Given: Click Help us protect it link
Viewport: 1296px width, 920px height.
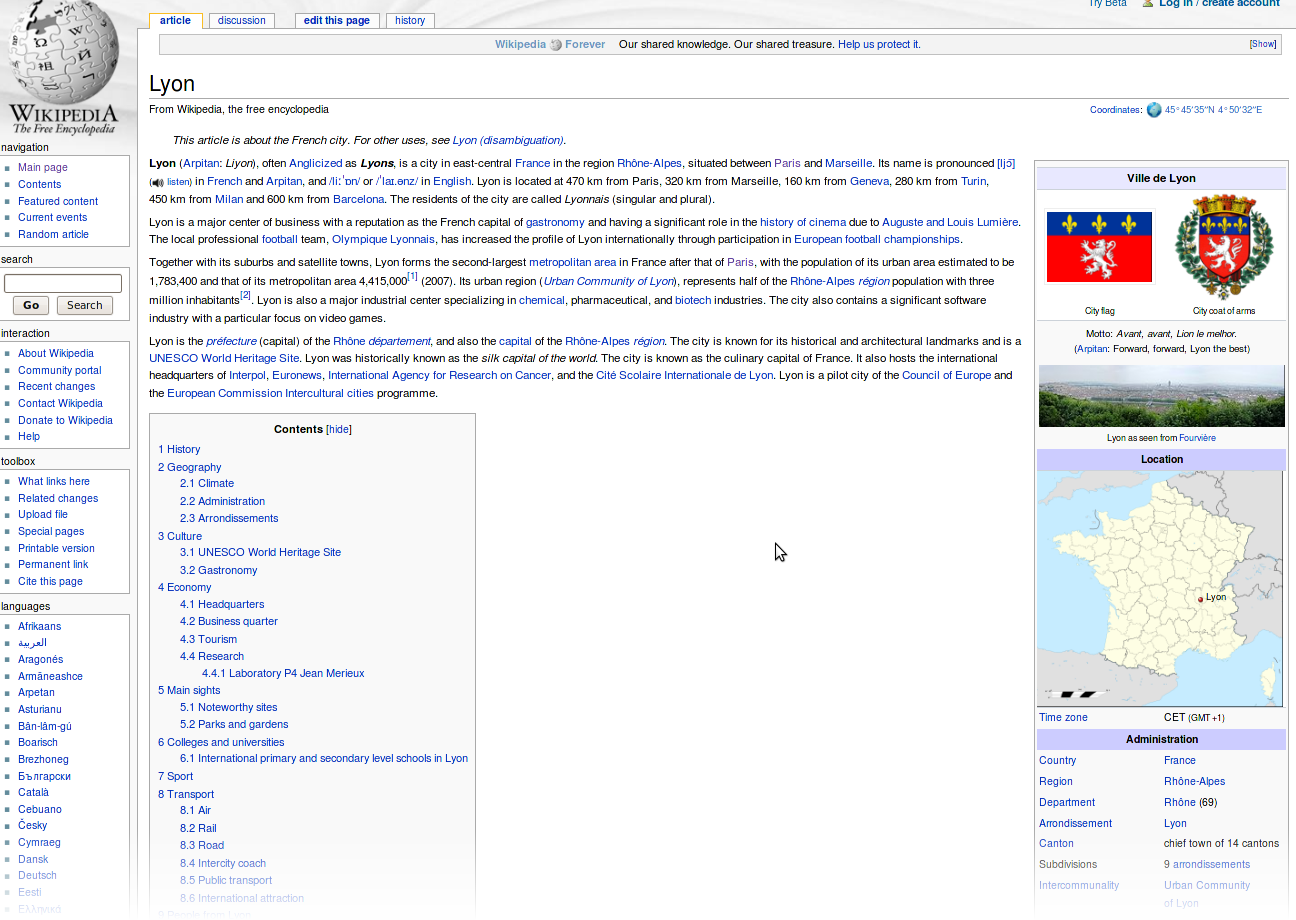Looking at the screenshot, I should coord(879,44).
